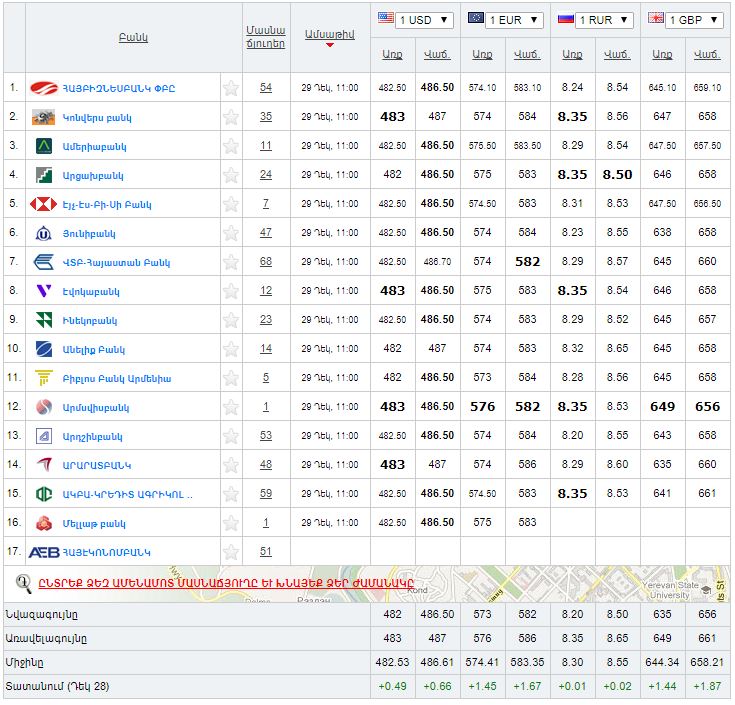Open branch count 68 link
This screenshot has height=705, width=735.
pyautogui.click(x=266, y=262)
